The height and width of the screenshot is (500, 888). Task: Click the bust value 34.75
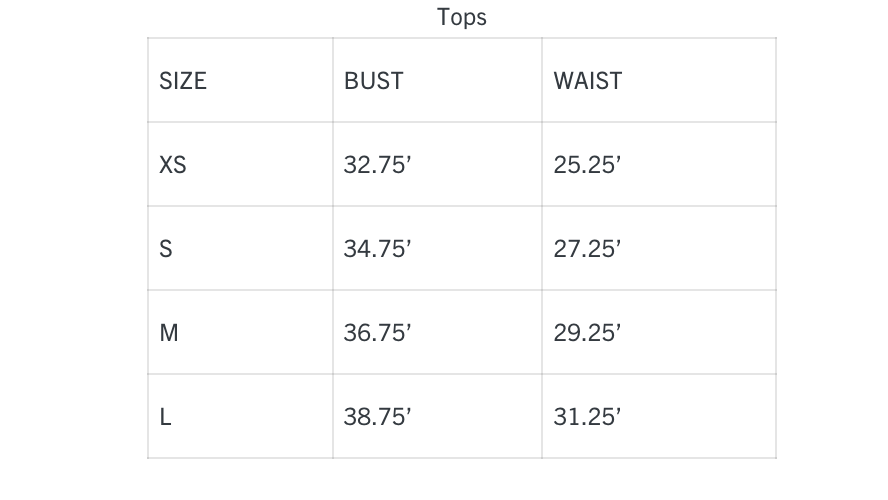377,249
